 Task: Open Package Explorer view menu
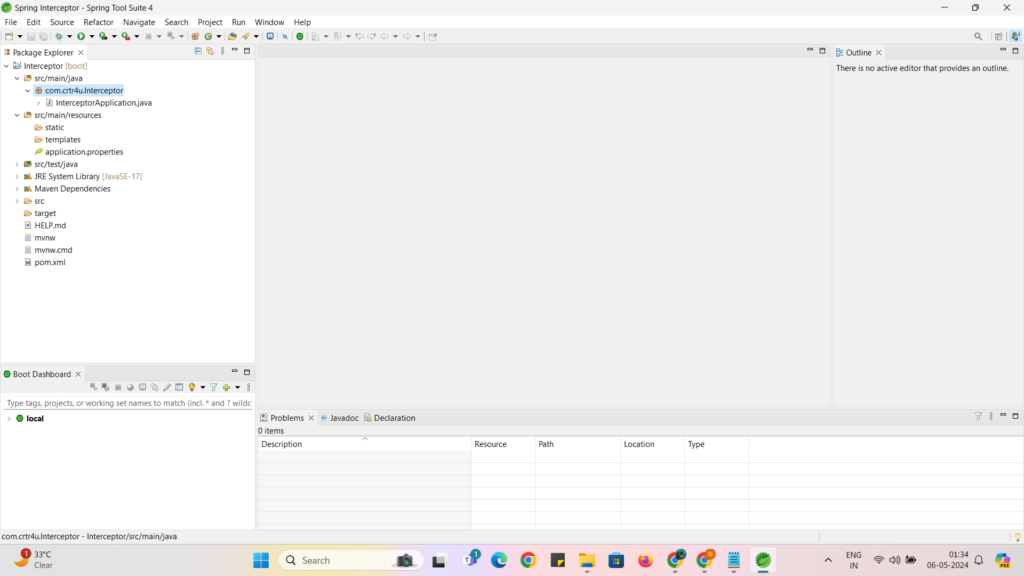(x=223, y=51)
